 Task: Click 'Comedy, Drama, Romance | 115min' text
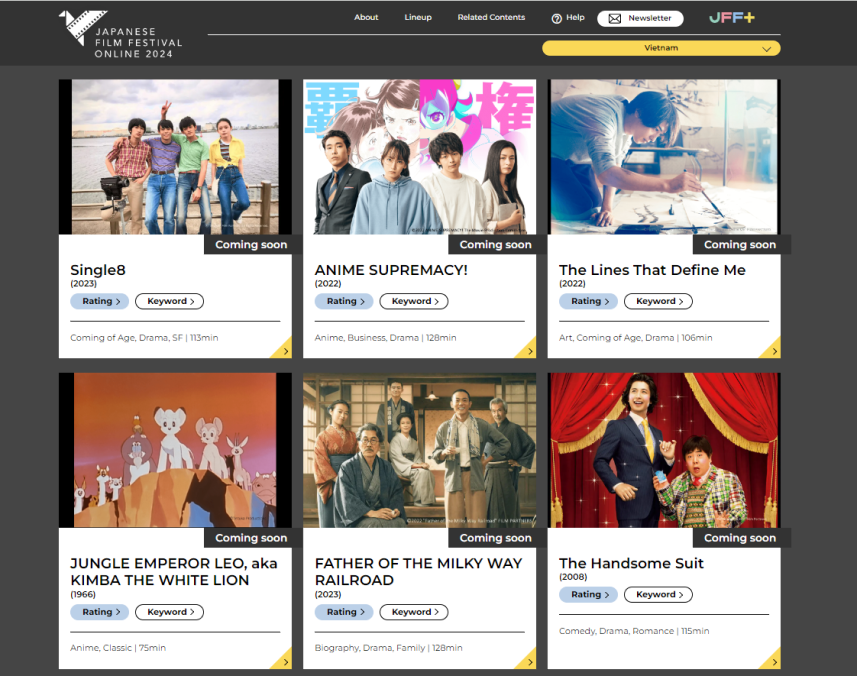point(634,631)
